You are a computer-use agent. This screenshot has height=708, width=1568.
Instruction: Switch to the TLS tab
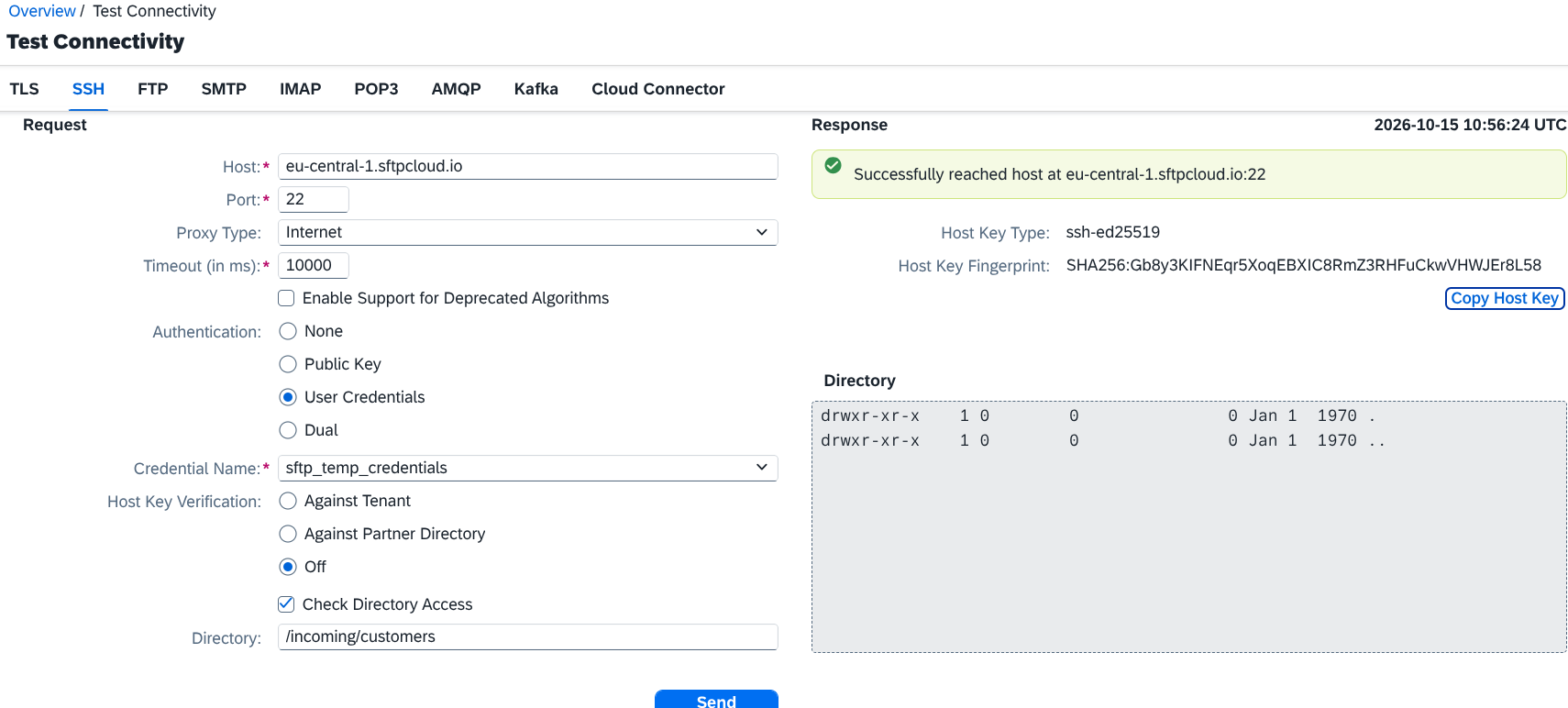pos(25,89)
